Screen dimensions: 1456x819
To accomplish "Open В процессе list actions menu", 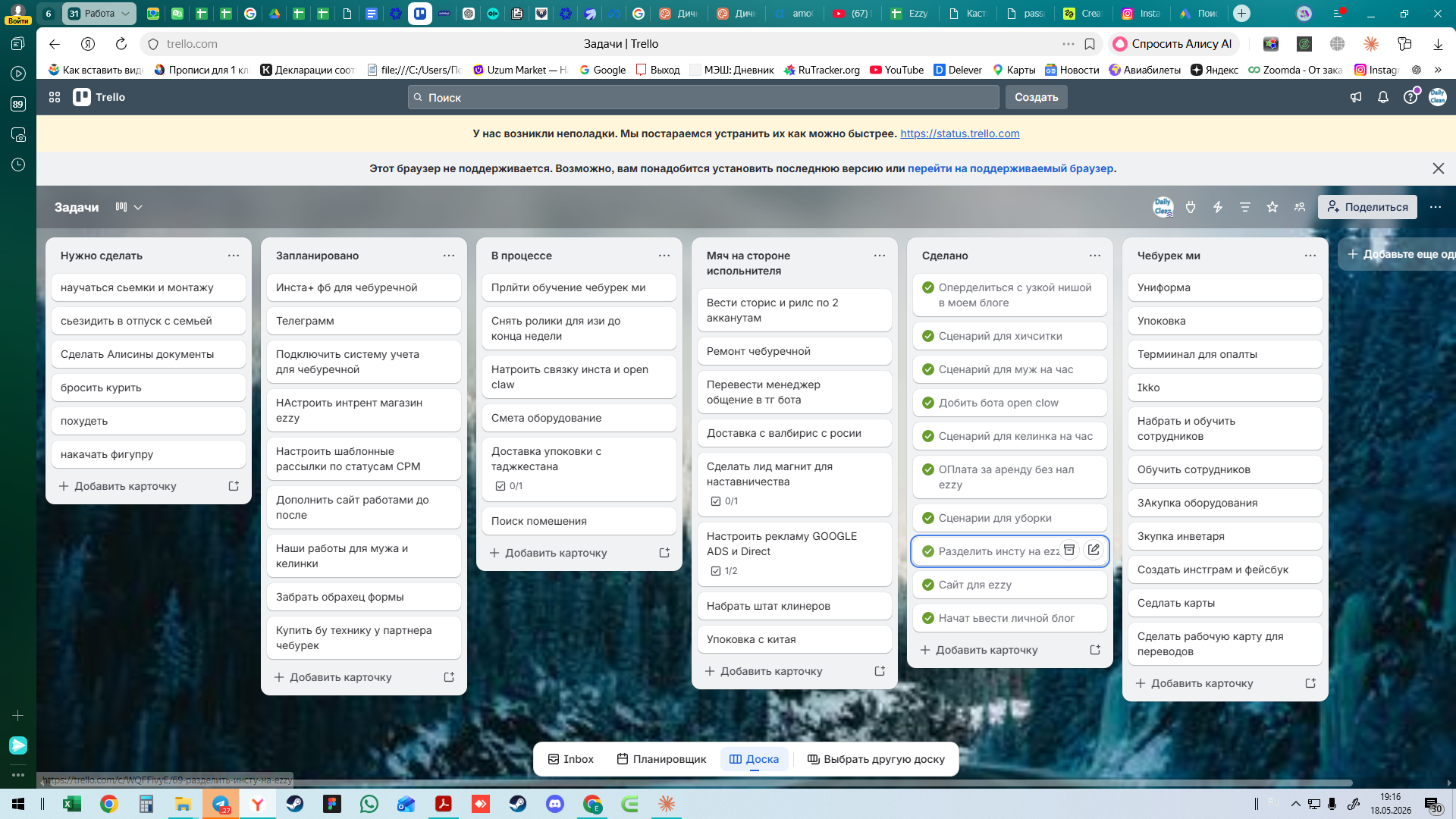I will (664, 256).
